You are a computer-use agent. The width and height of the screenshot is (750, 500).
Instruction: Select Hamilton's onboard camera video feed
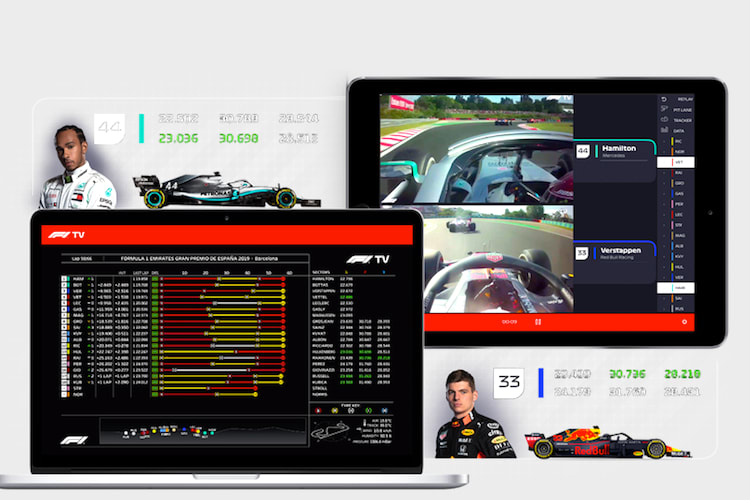[x=476, y=149]
